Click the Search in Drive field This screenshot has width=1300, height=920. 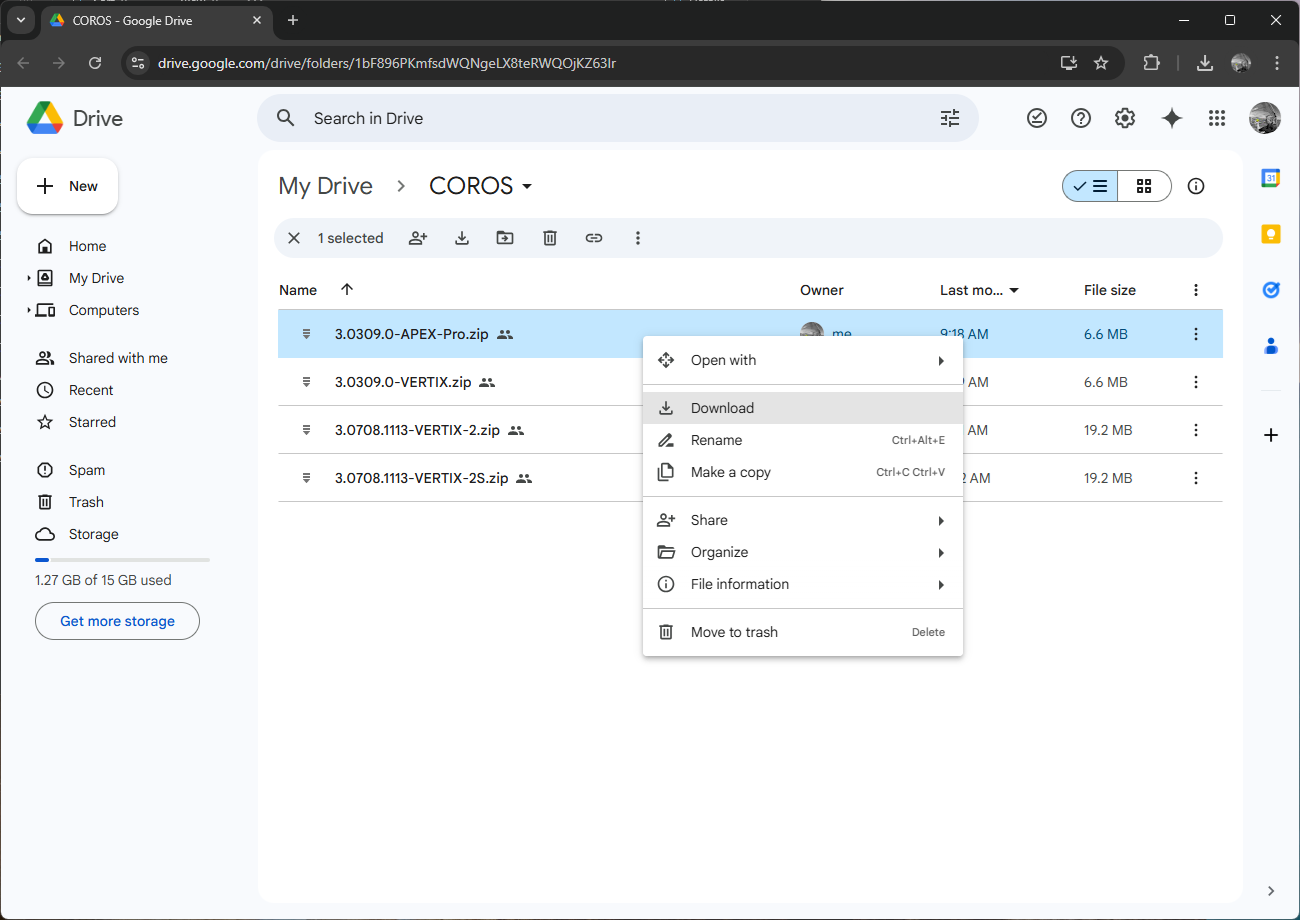(617, 118)
